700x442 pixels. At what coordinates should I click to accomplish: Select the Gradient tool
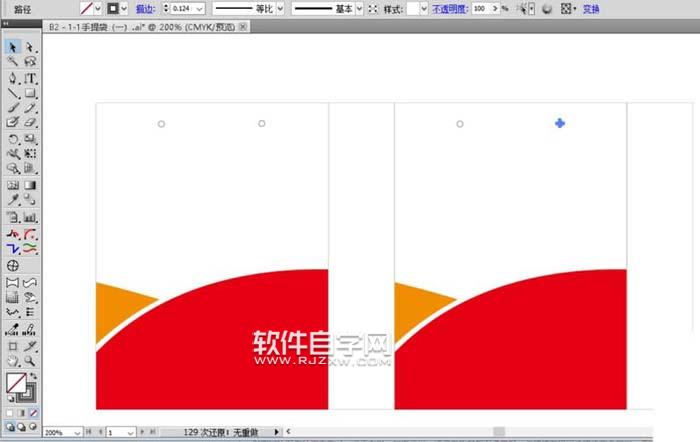30,185
